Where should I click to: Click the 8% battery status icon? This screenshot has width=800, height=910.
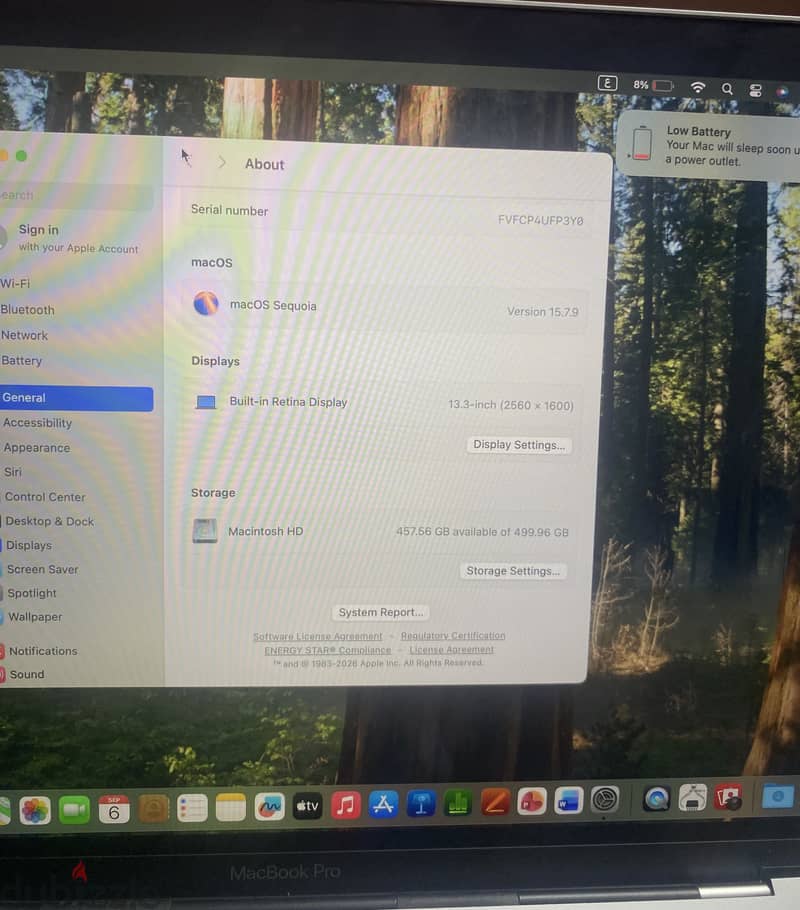[x=653, y=85]
